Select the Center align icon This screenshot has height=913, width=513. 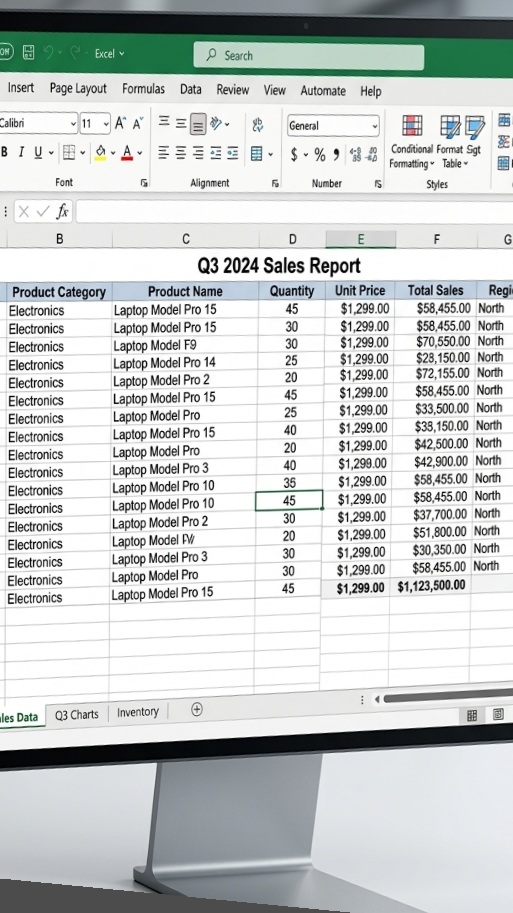coord(181,153)
